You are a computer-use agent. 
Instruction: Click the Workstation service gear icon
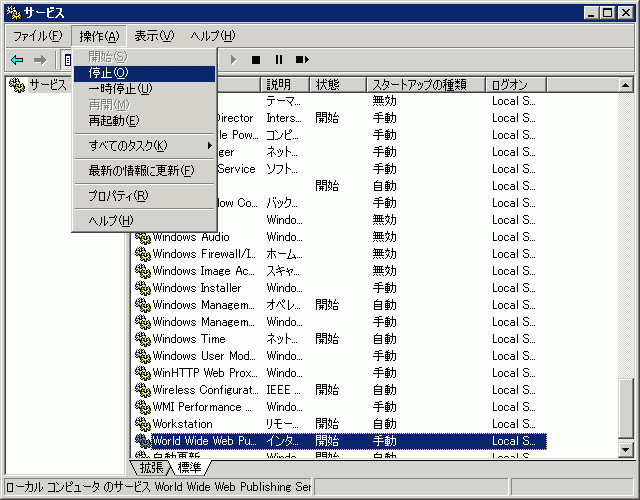tap(143, 424)
